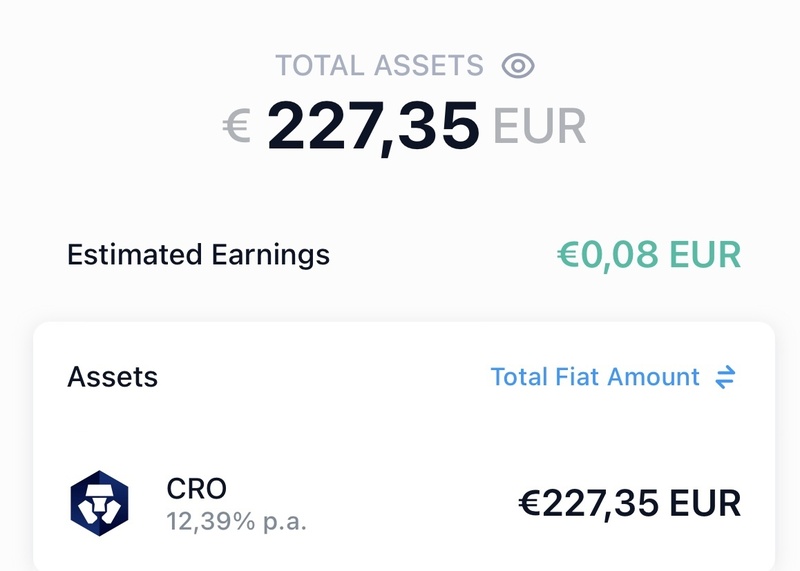Click the swap arrows icon next to Total Fiat Amount
The height and width of the screenshot is (571, 800).
click(726, 377)
